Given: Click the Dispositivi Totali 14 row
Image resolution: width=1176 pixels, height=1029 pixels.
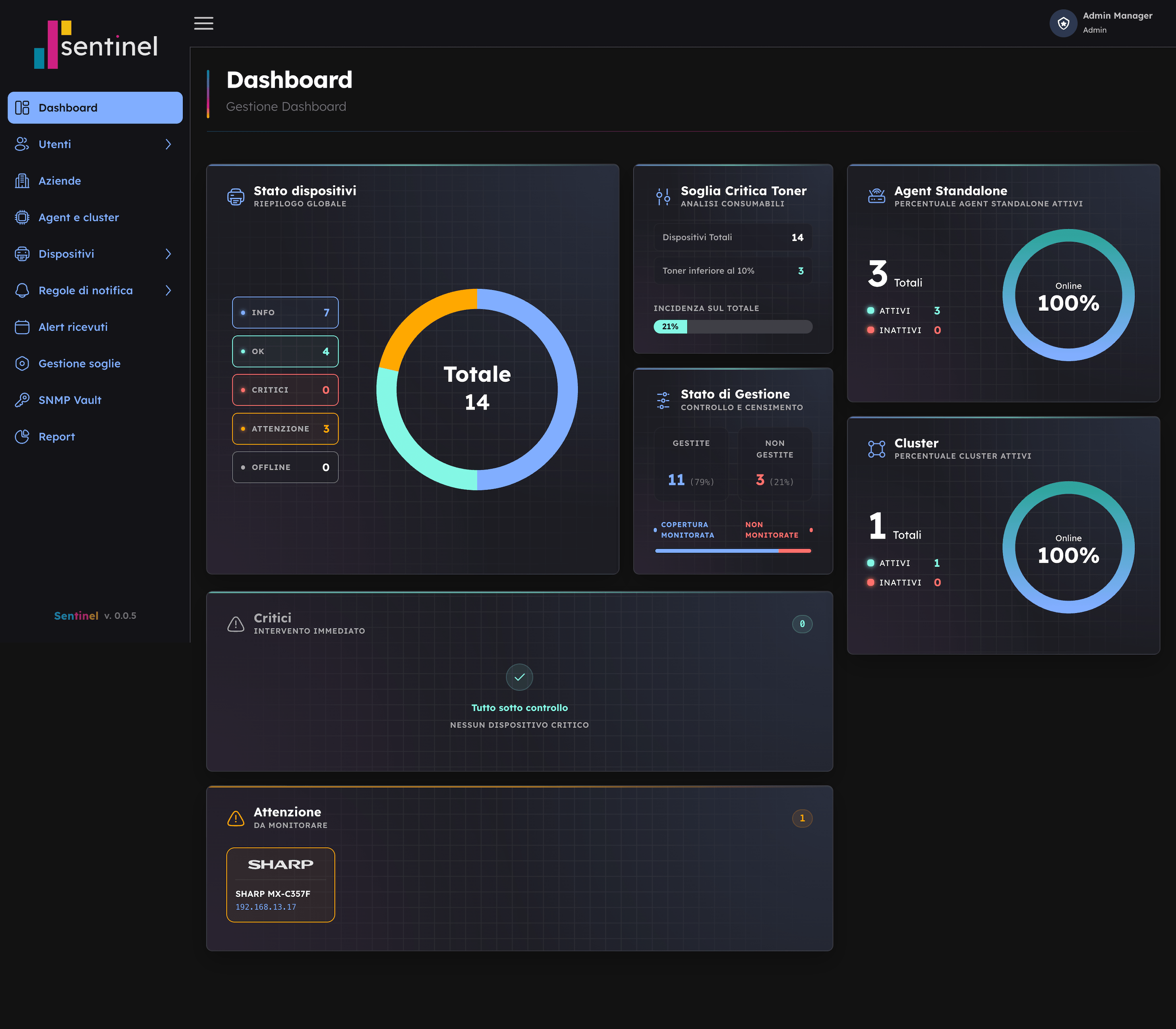Looking at the screenshot, I should [733, 237].
